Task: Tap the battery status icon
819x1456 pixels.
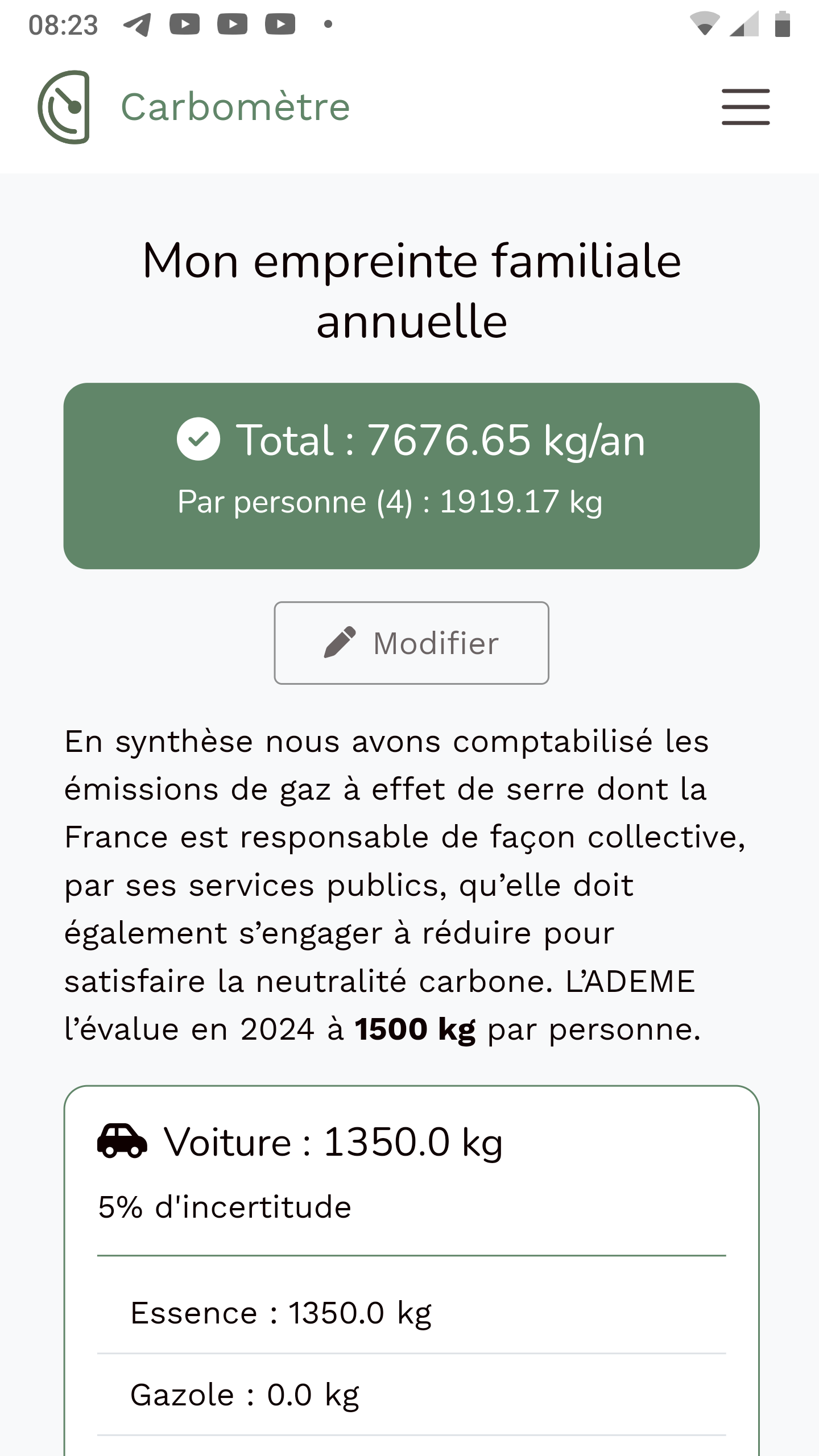Action: click(783, 24)
